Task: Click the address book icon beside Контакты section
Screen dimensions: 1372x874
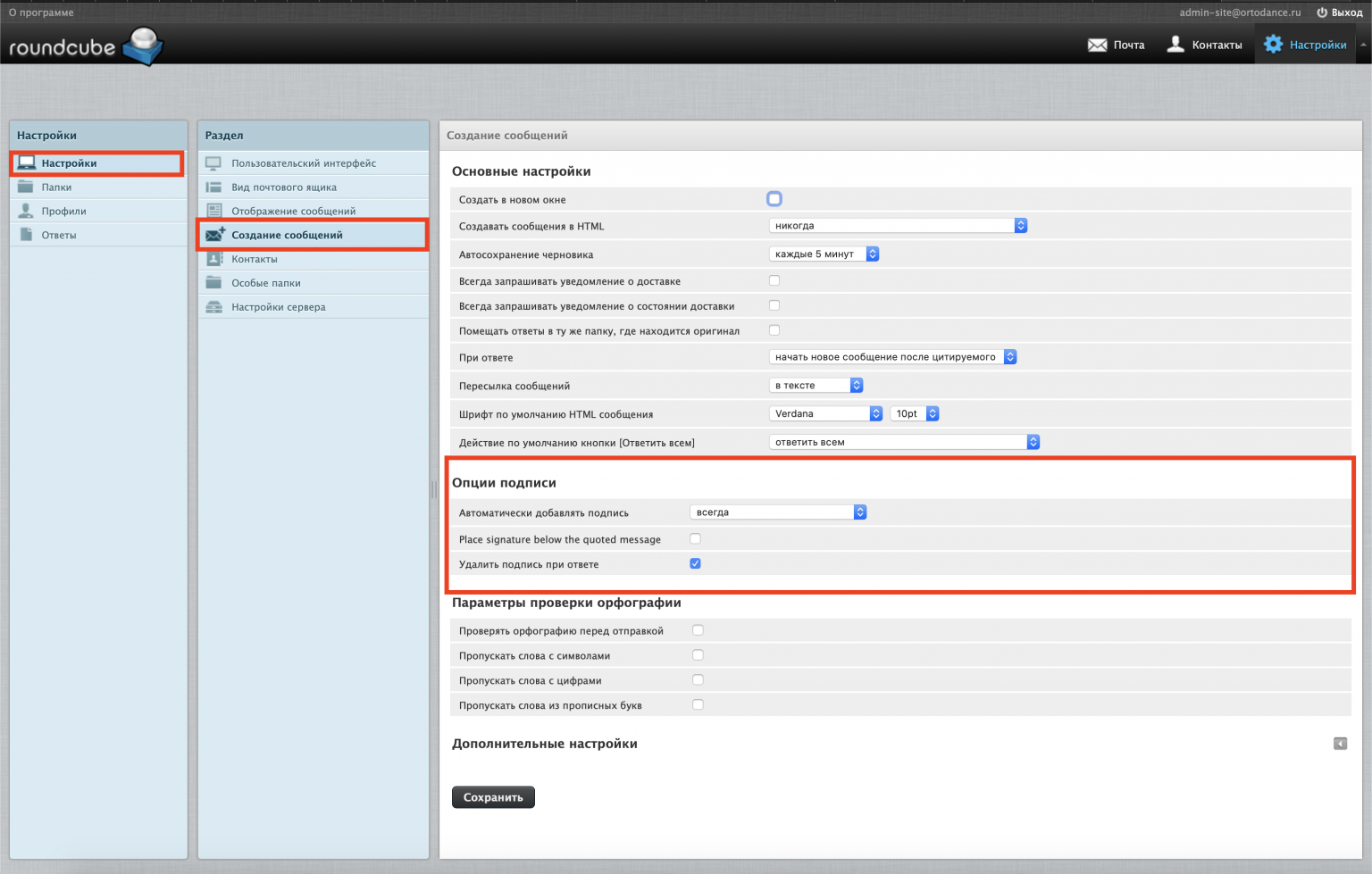Action: click(214, 259)
